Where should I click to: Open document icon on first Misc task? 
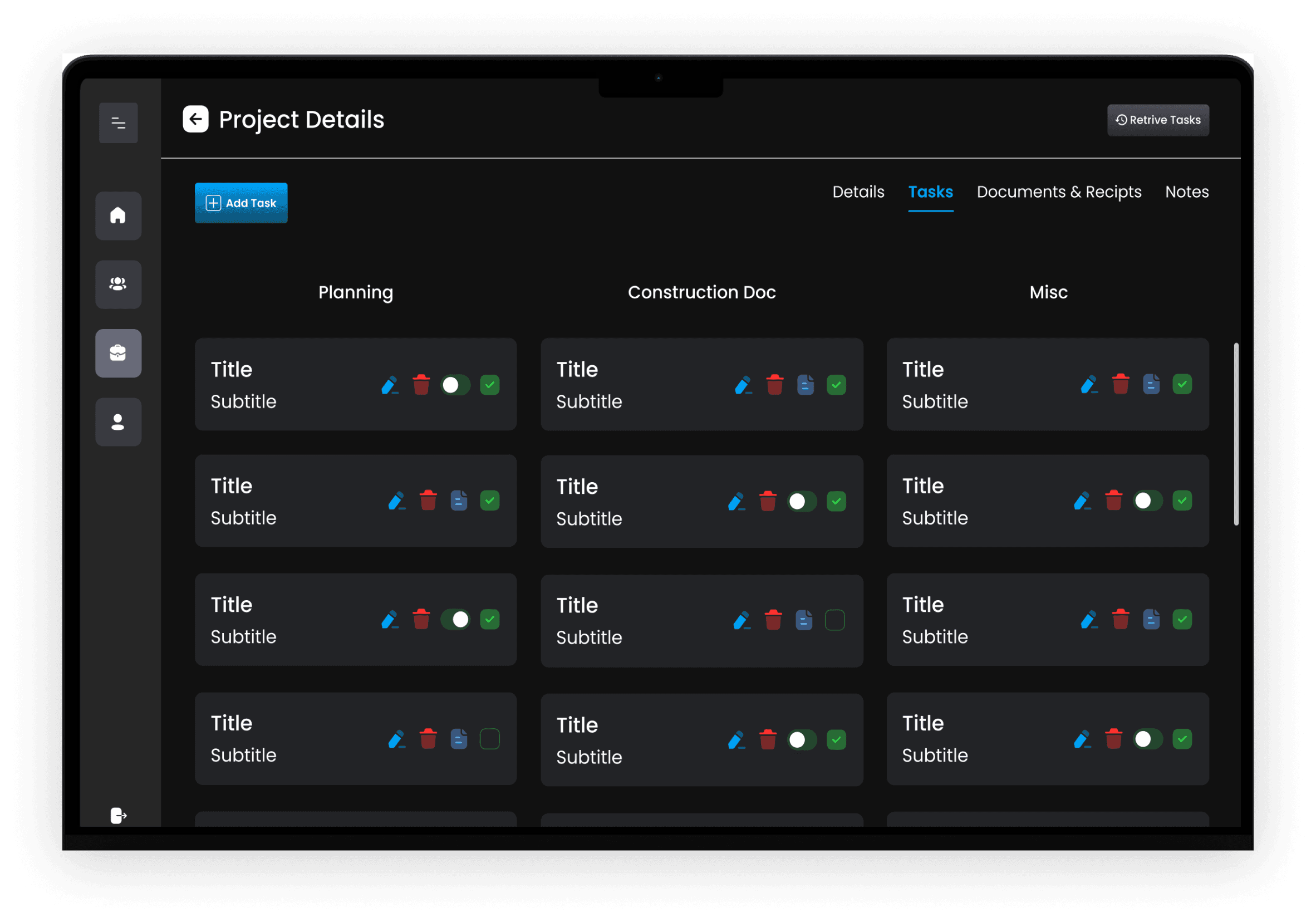point(1151,384)
